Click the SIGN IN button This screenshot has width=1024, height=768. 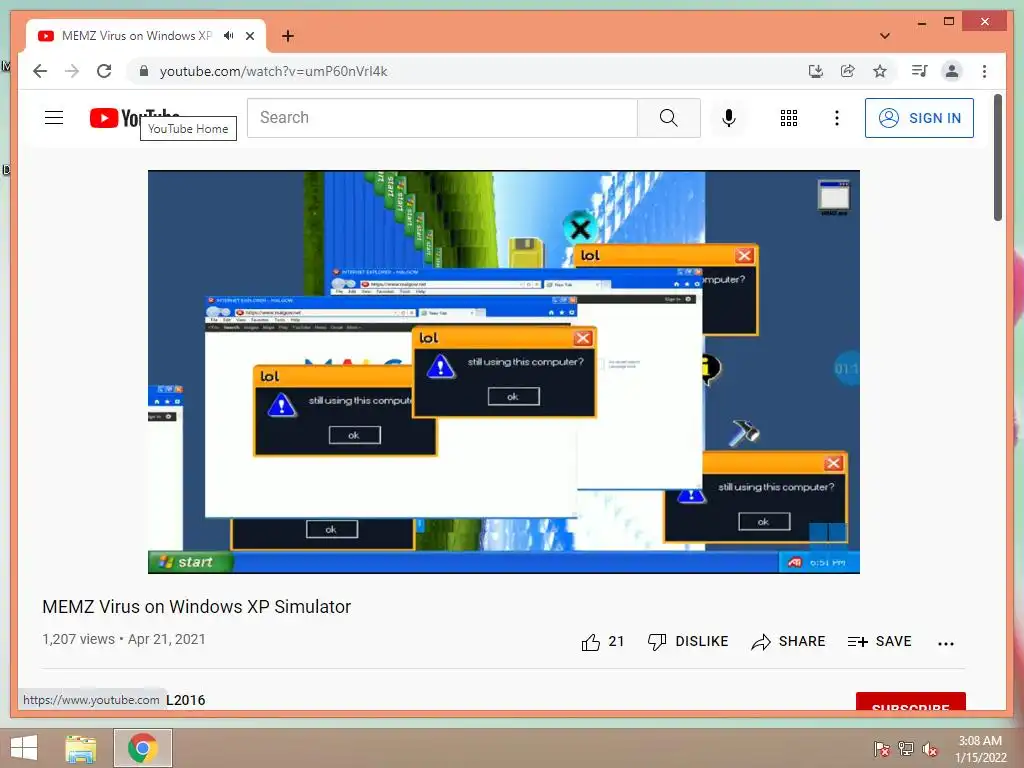point(919,118)
